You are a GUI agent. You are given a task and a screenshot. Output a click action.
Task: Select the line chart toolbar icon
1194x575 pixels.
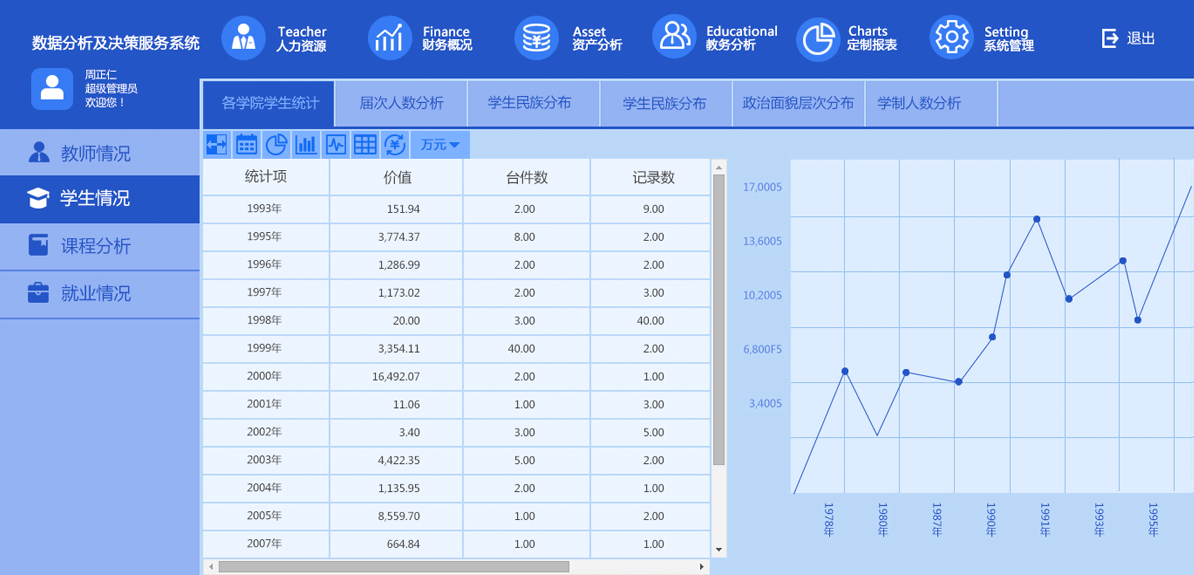336,145
